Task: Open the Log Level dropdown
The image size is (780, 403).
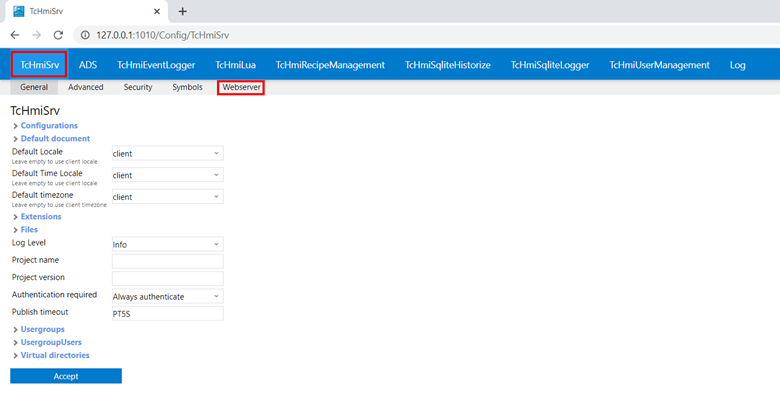Action: tap(168, 244)
